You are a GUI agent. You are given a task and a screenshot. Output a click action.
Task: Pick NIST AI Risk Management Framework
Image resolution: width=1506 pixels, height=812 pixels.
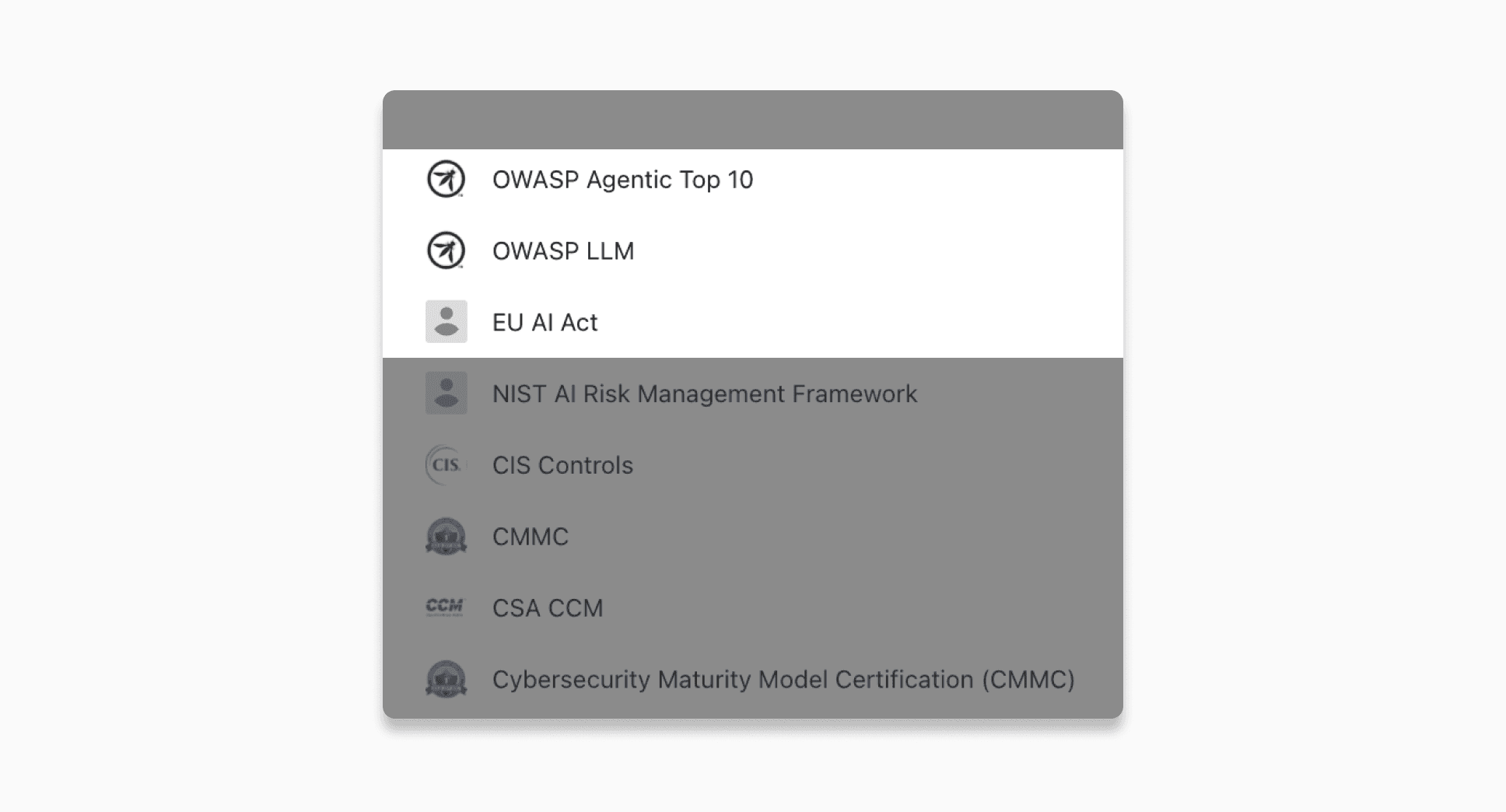pos(705,394)
